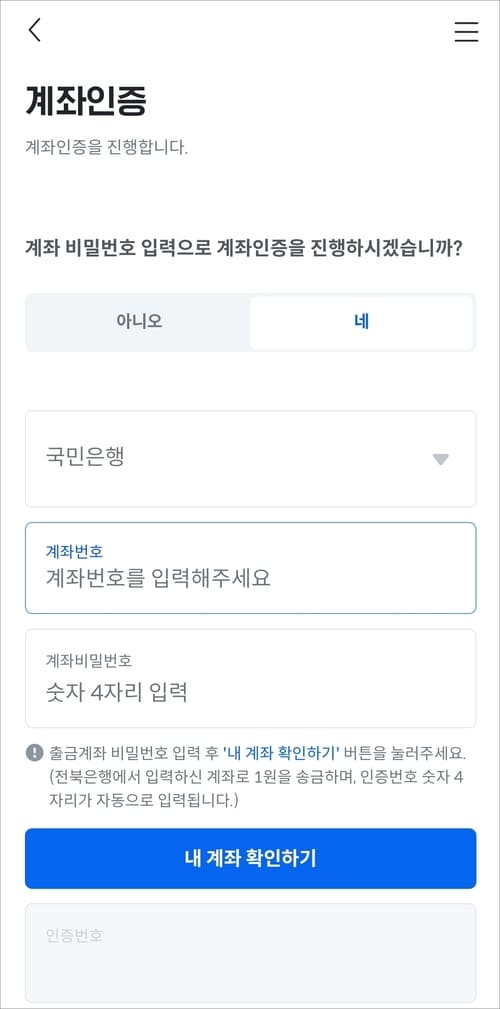This screenshot has width=500, height=1009.
Task: Click the 계좌인증을 진행합니다. subtitle
Action: 106,147
